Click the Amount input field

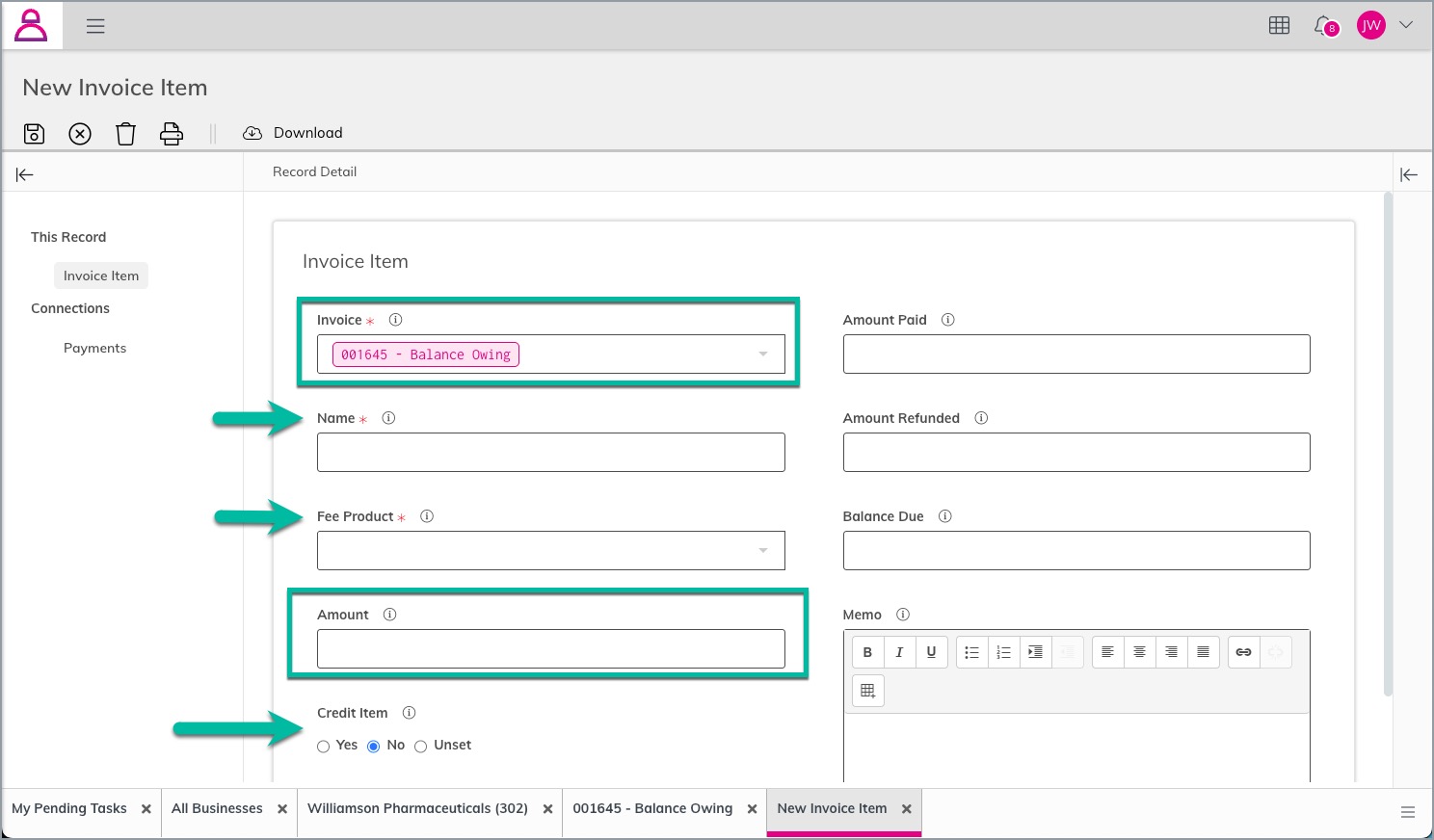pyautogui.click(x=551, y=648)
